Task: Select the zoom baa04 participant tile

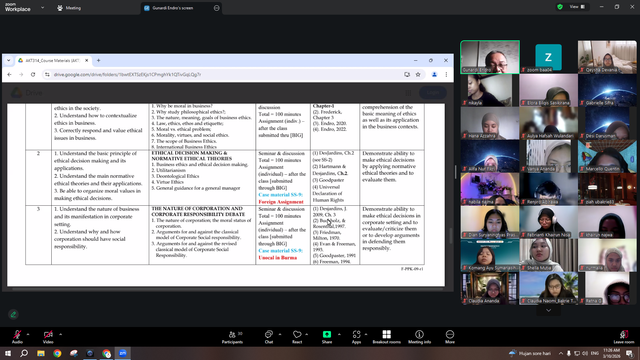Action: 548,57
